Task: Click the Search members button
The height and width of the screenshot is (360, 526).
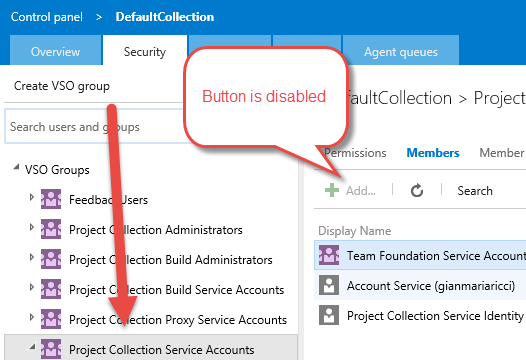Action: click(x=475, y=191)
